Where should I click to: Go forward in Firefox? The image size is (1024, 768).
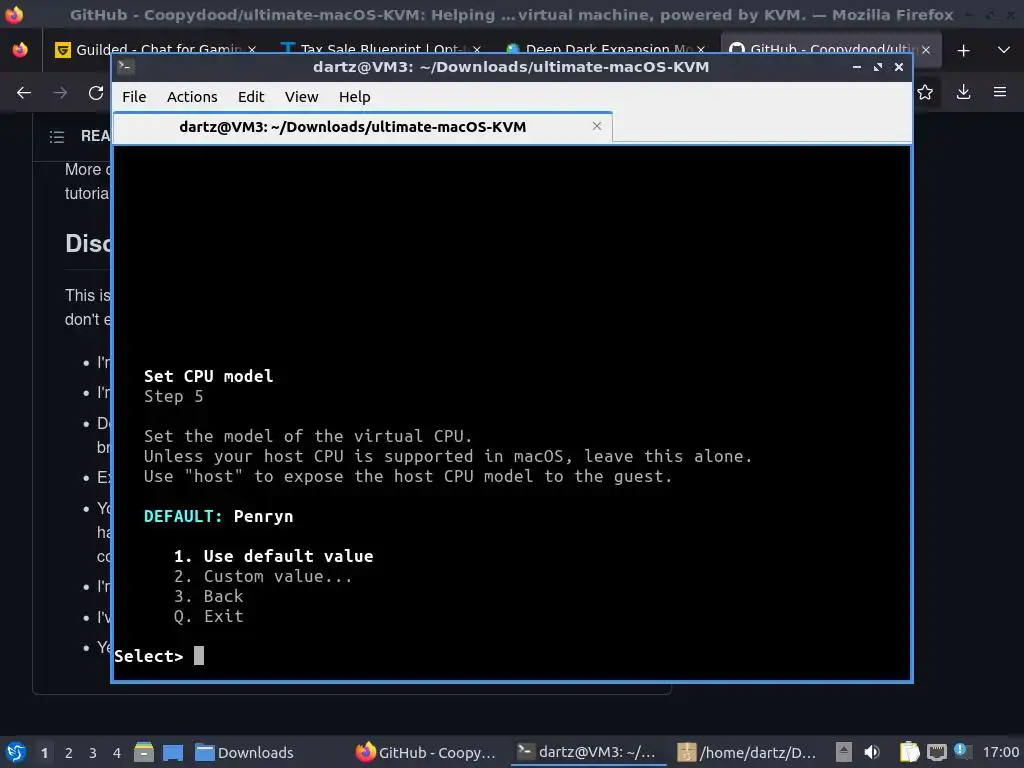point(60,93)
